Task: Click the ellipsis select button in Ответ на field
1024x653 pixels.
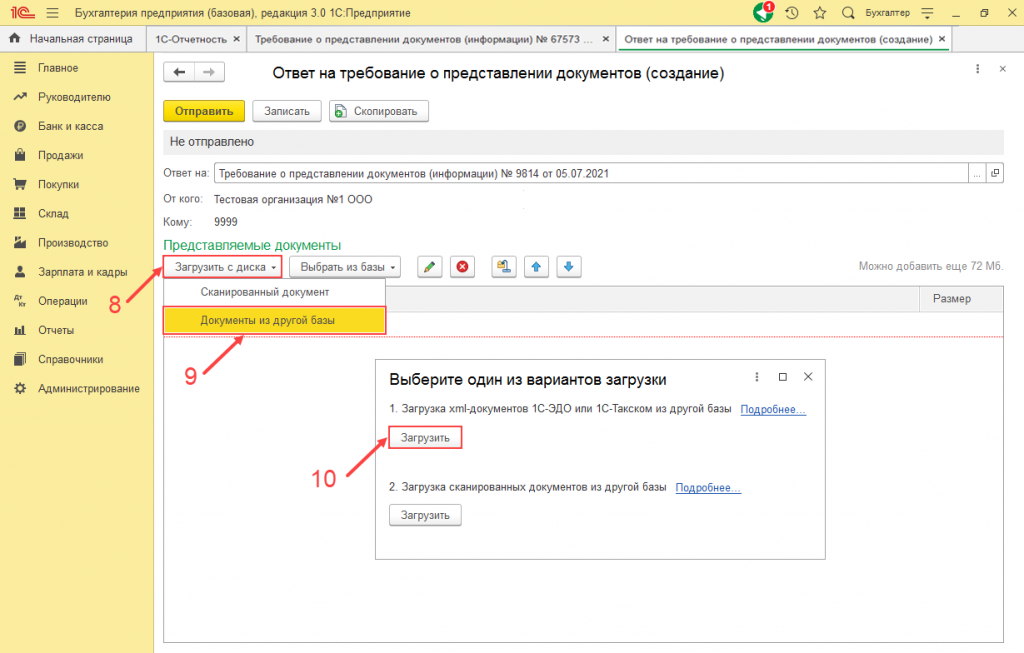Action: (977, 173)
